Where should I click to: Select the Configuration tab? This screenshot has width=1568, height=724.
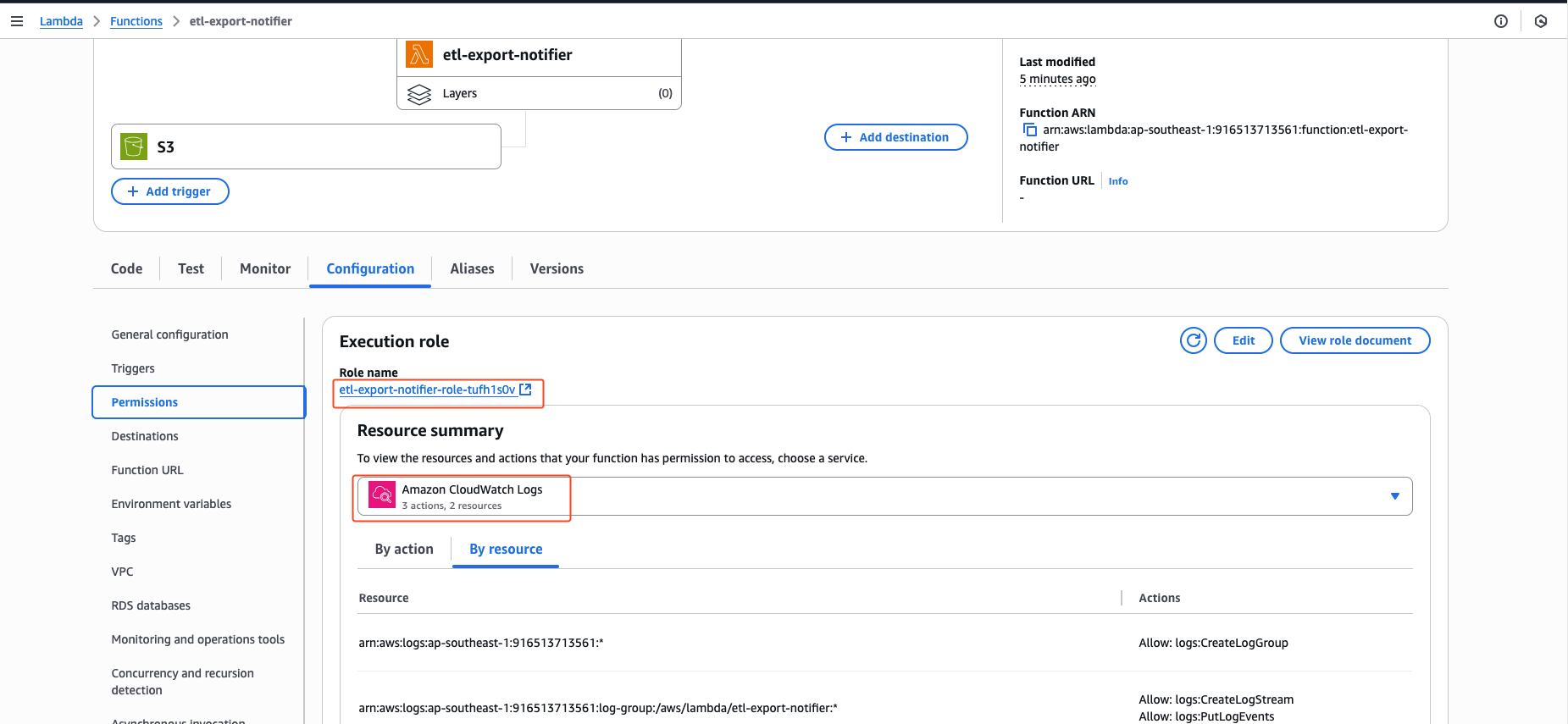[x=370, y=268]
